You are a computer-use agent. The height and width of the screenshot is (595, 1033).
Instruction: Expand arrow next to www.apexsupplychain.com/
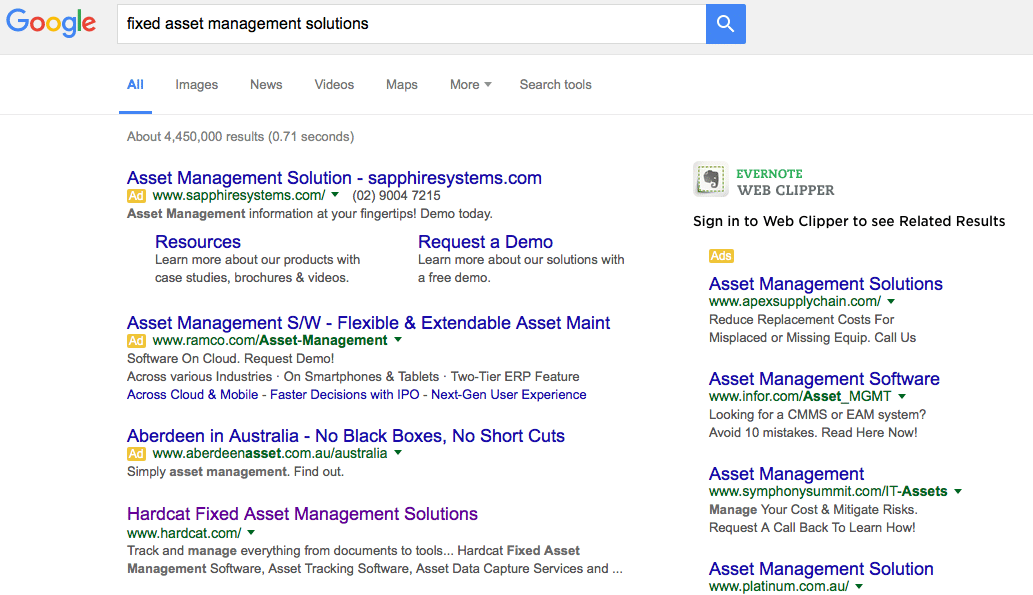(x=891, y=302)
